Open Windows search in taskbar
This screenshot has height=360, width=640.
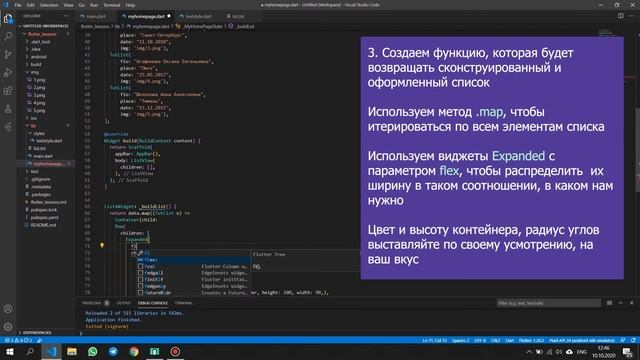pos(30,351)
